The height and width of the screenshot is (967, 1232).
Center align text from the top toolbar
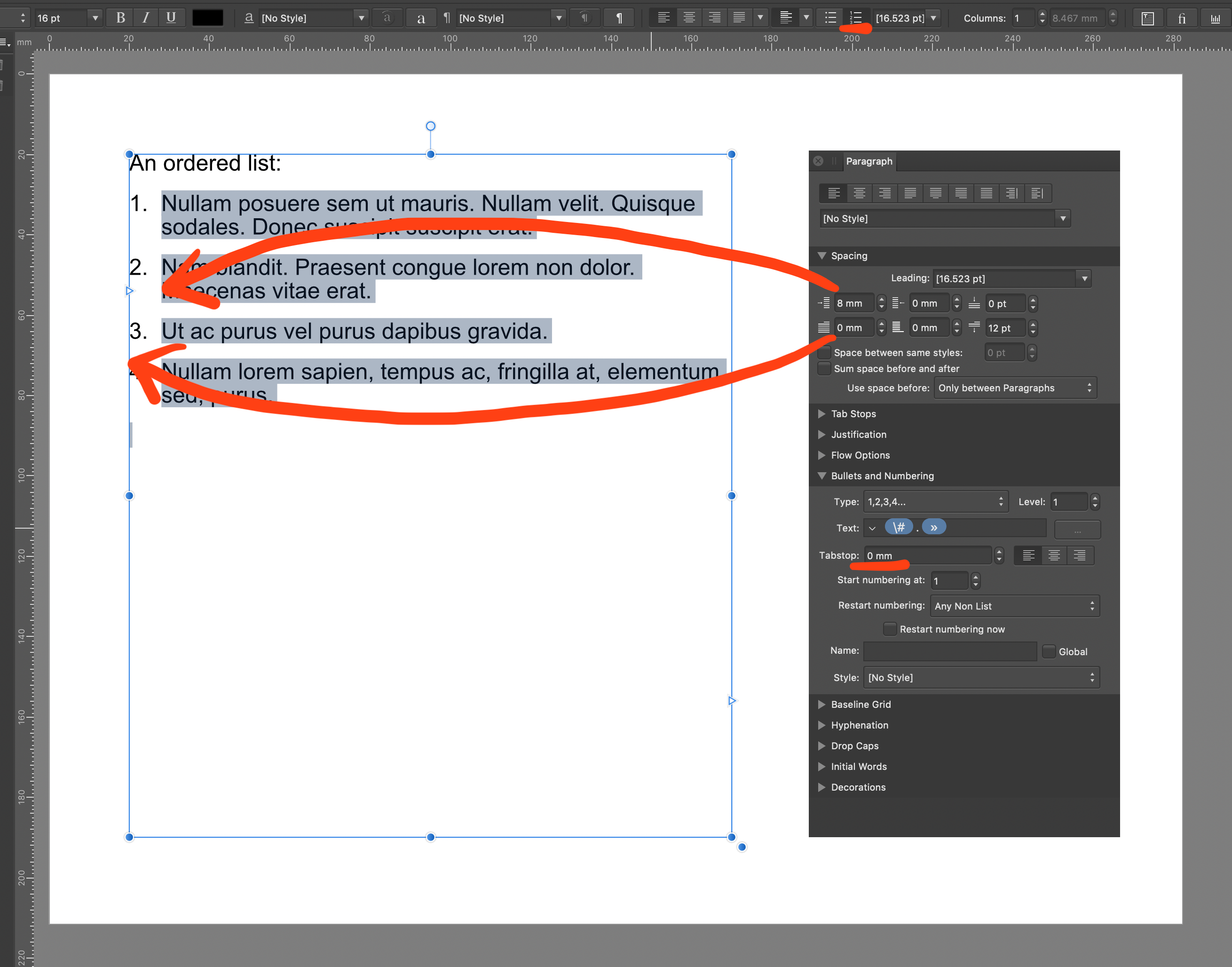point(689,17)
